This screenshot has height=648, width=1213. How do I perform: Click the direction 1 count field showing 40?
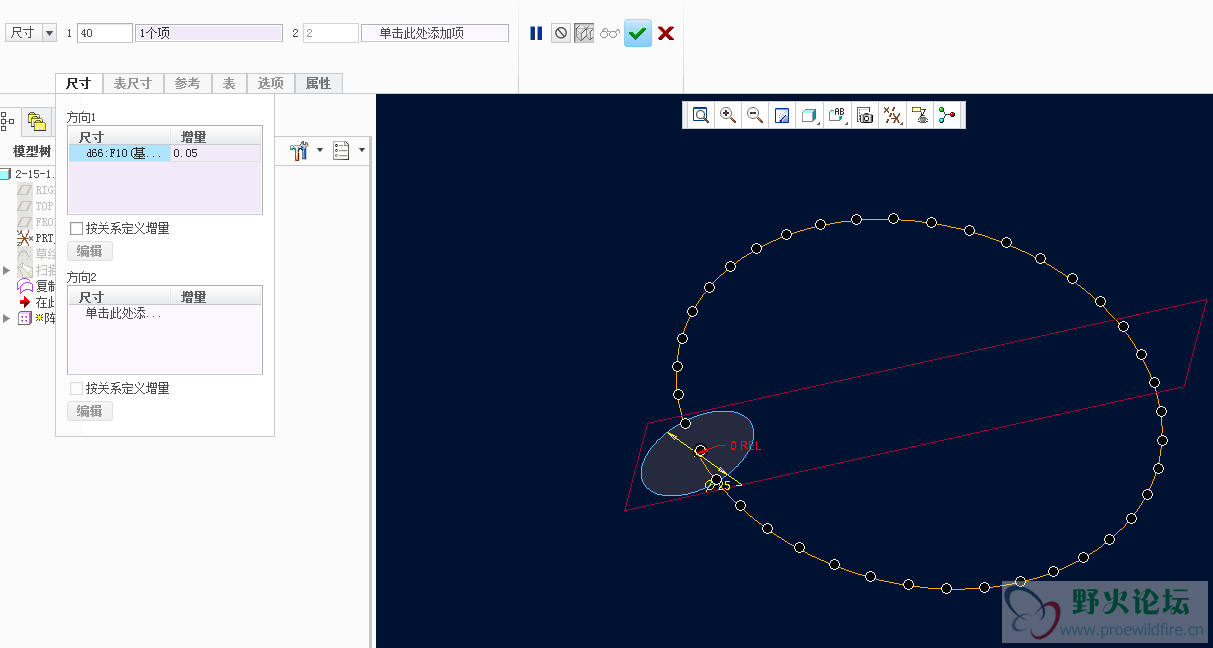click(105, 33)
